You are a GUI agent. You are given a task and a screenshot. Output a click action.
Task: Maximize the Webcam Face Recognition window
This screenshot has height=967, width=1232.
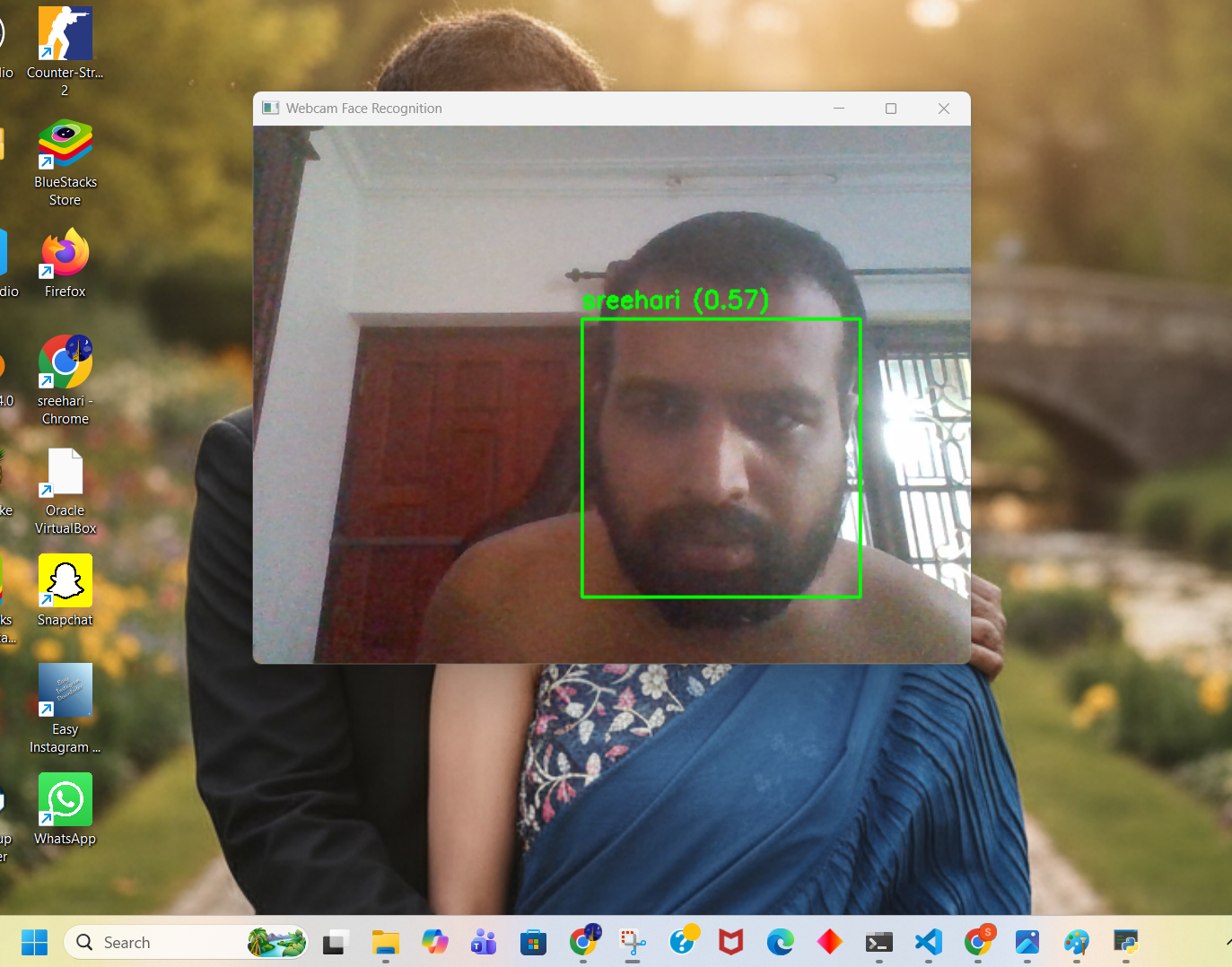[891, 108]
